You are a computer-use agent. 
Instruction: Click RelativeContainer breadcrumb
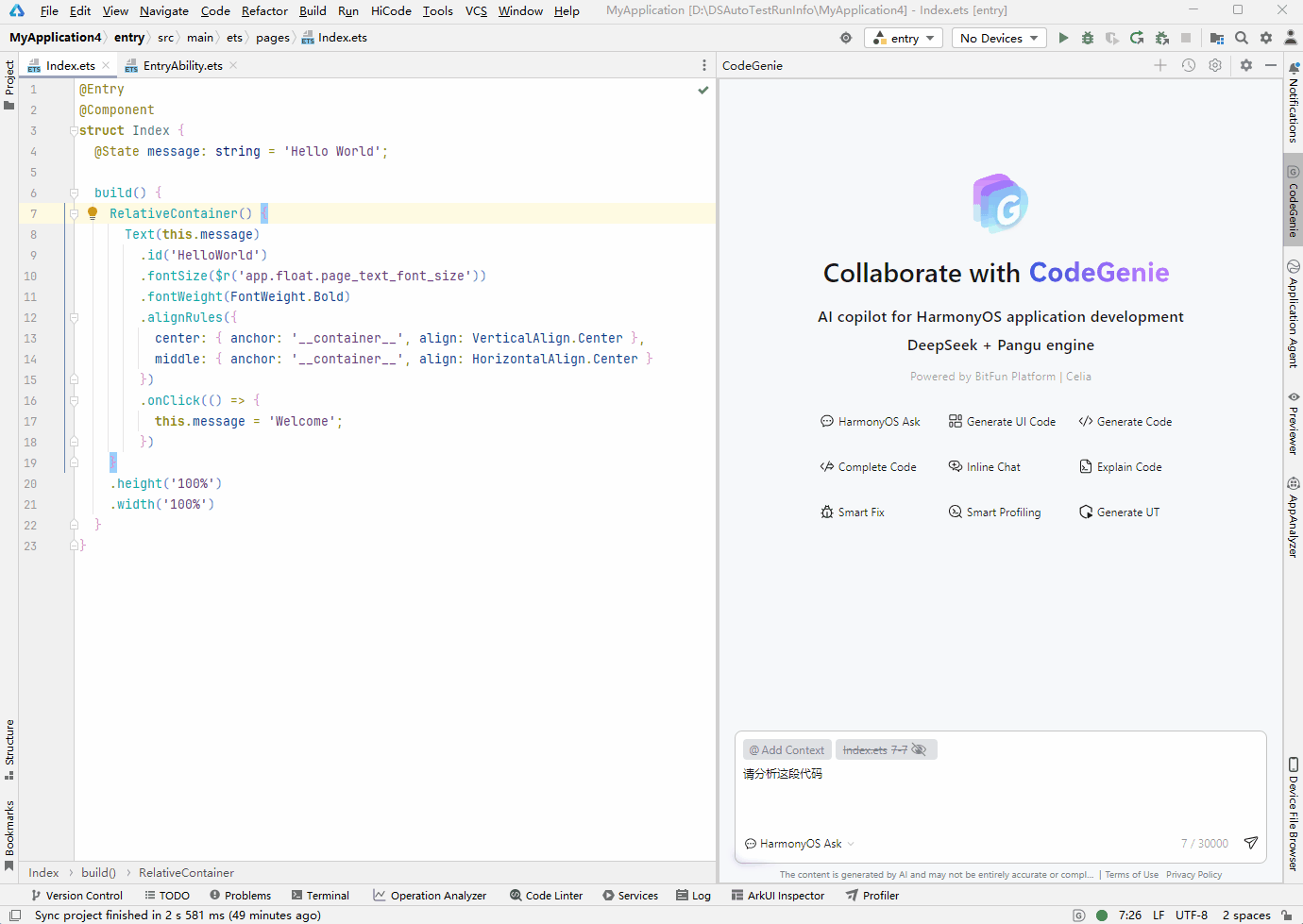186,873
